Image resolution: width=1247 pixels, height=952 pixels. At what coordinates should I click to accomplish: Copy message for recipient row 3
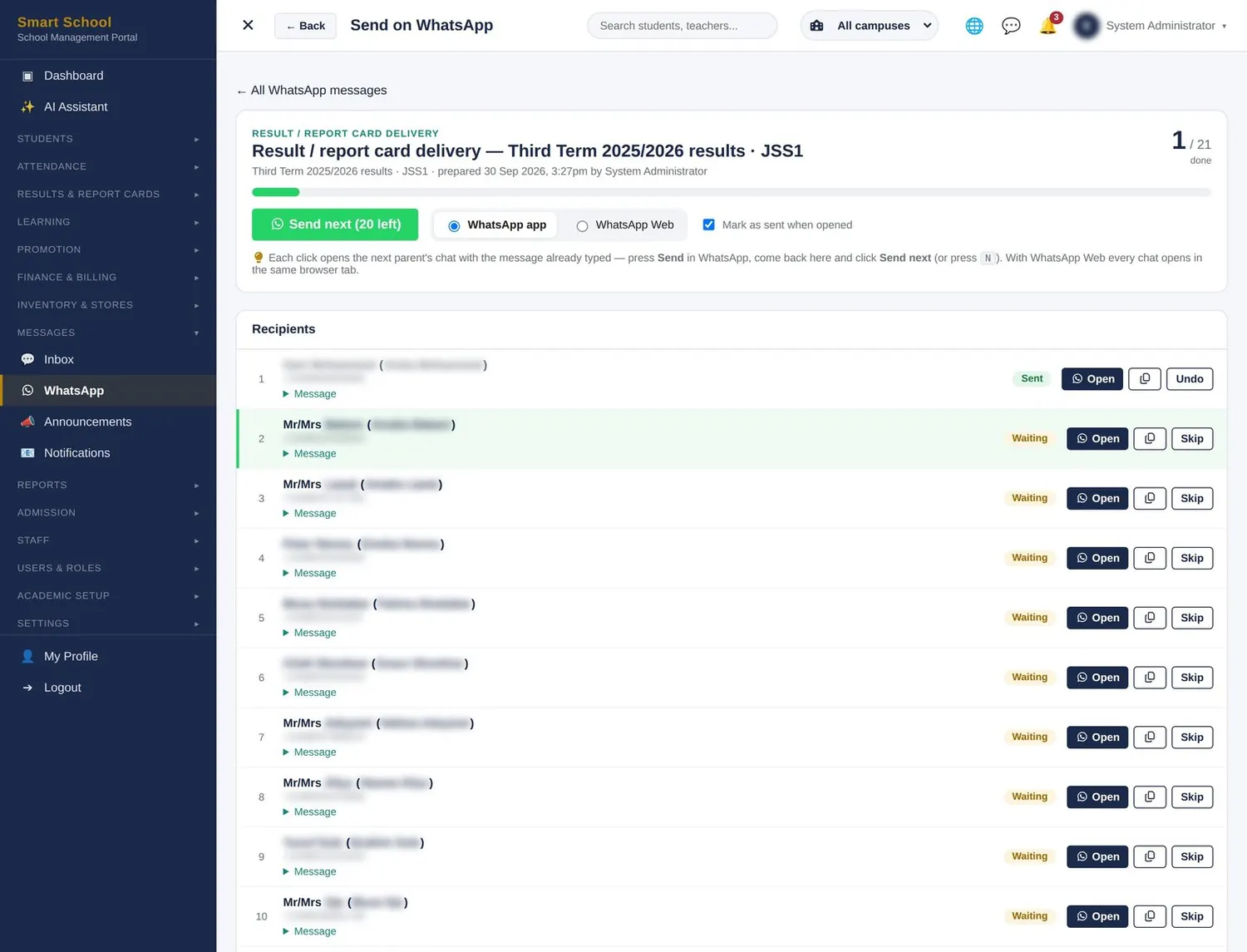(x=1150, y=499)
